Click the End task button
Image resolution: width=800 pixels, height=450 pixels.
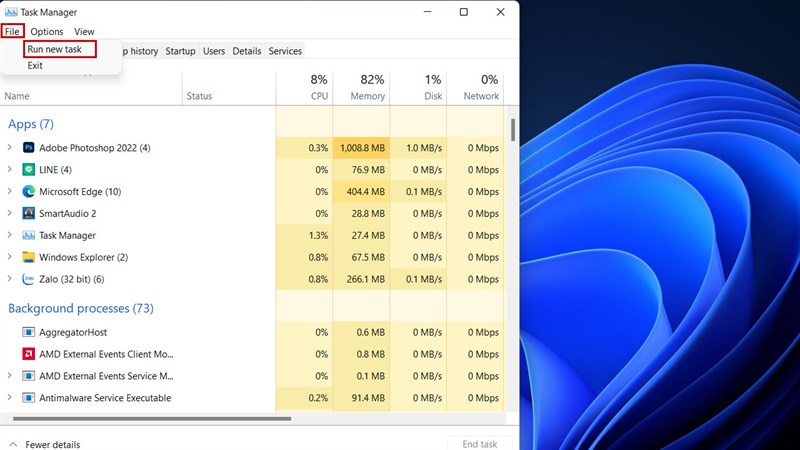[480, 444]
